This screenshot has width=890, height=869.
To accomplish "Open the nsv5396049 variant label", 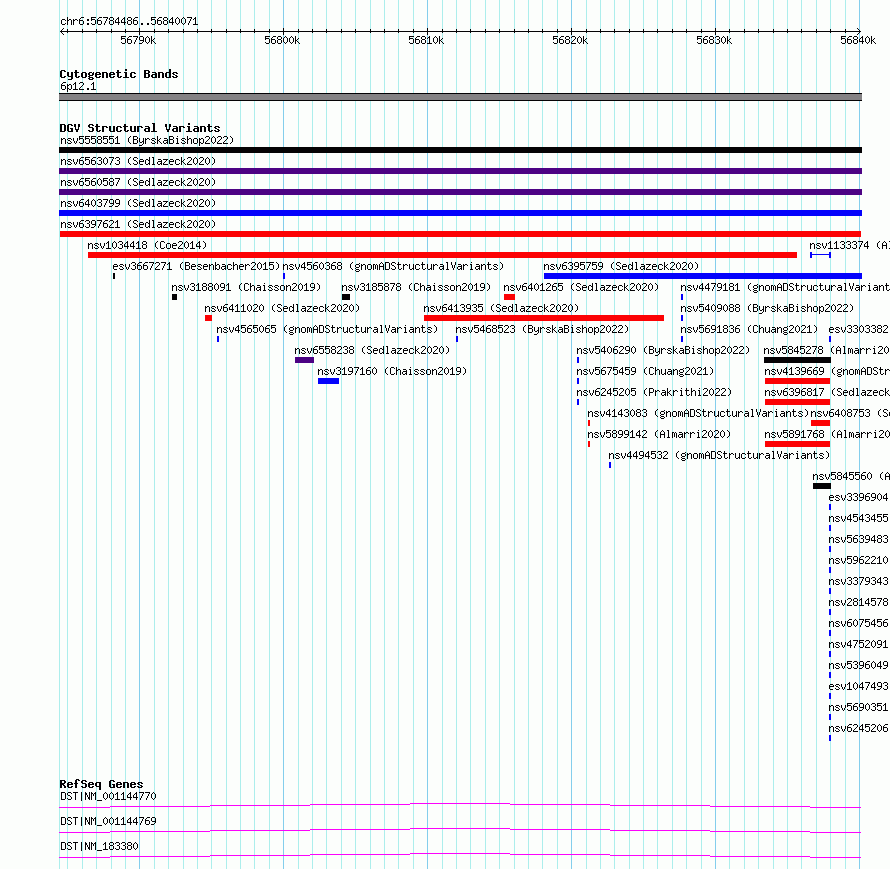I will tap(858, 665).
